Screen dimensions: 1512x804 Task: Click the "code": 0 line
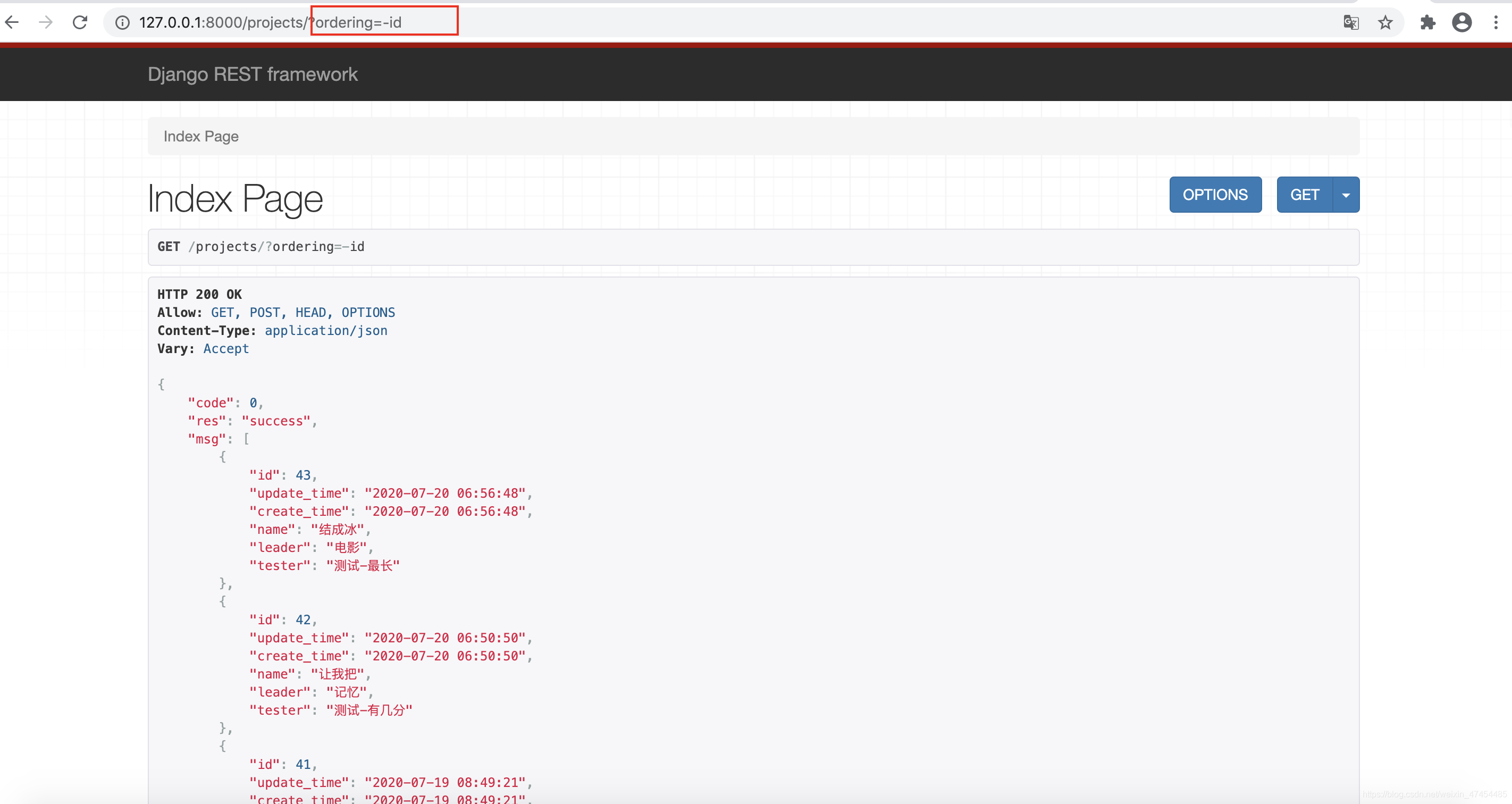pos(225,403)
